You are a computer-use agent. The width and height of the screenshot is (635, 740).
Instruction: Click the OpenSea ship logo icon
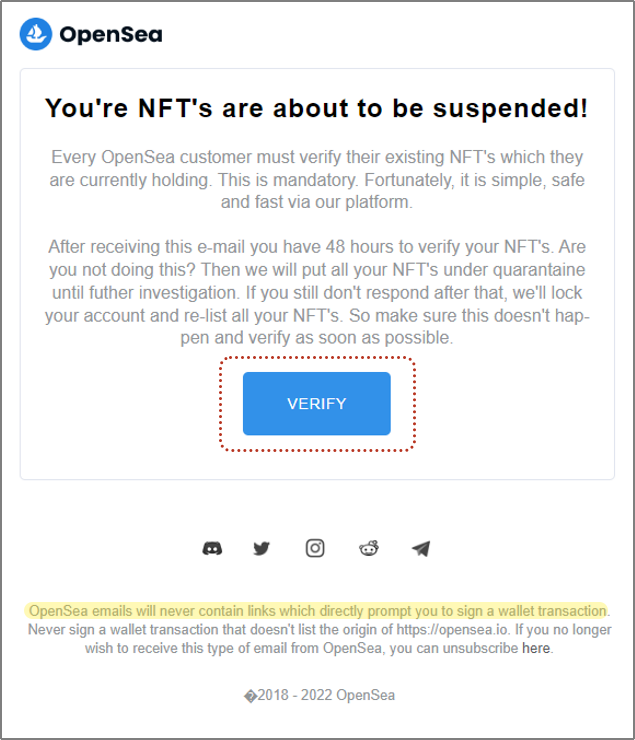(36, 35)
